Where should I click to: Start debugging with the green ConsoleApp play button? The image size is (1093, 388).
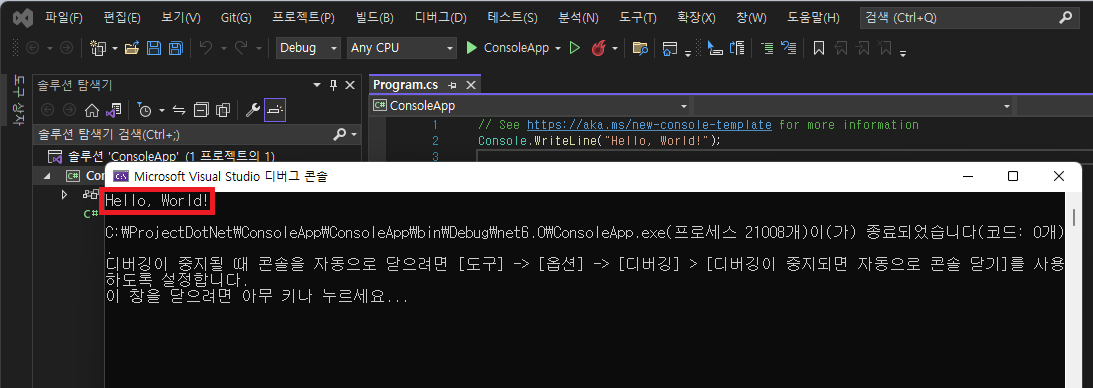(x=507, y=48)
